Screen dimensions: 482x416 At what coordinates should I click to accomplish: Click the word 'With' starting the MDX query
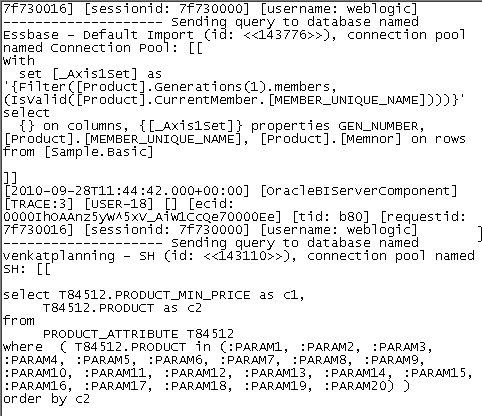point(19,61)
